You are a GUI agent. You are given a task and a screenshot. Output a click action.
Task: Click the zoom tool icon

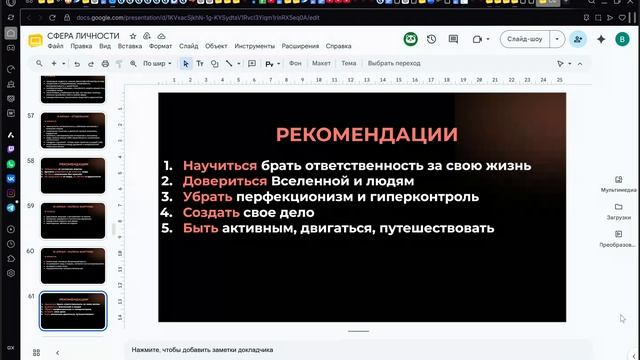pos(133,64)
